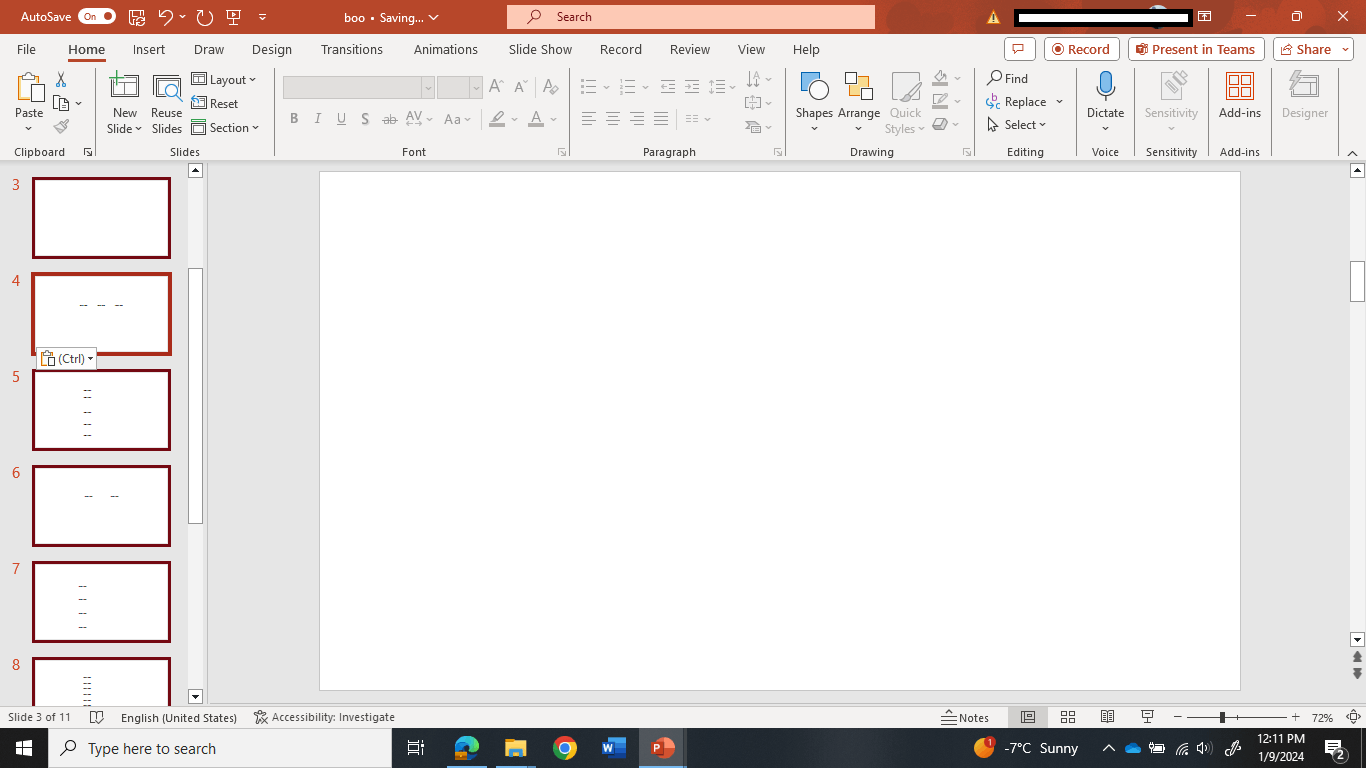
Task: Open the Section dropdown menu
Action: (x=226, y=128)
